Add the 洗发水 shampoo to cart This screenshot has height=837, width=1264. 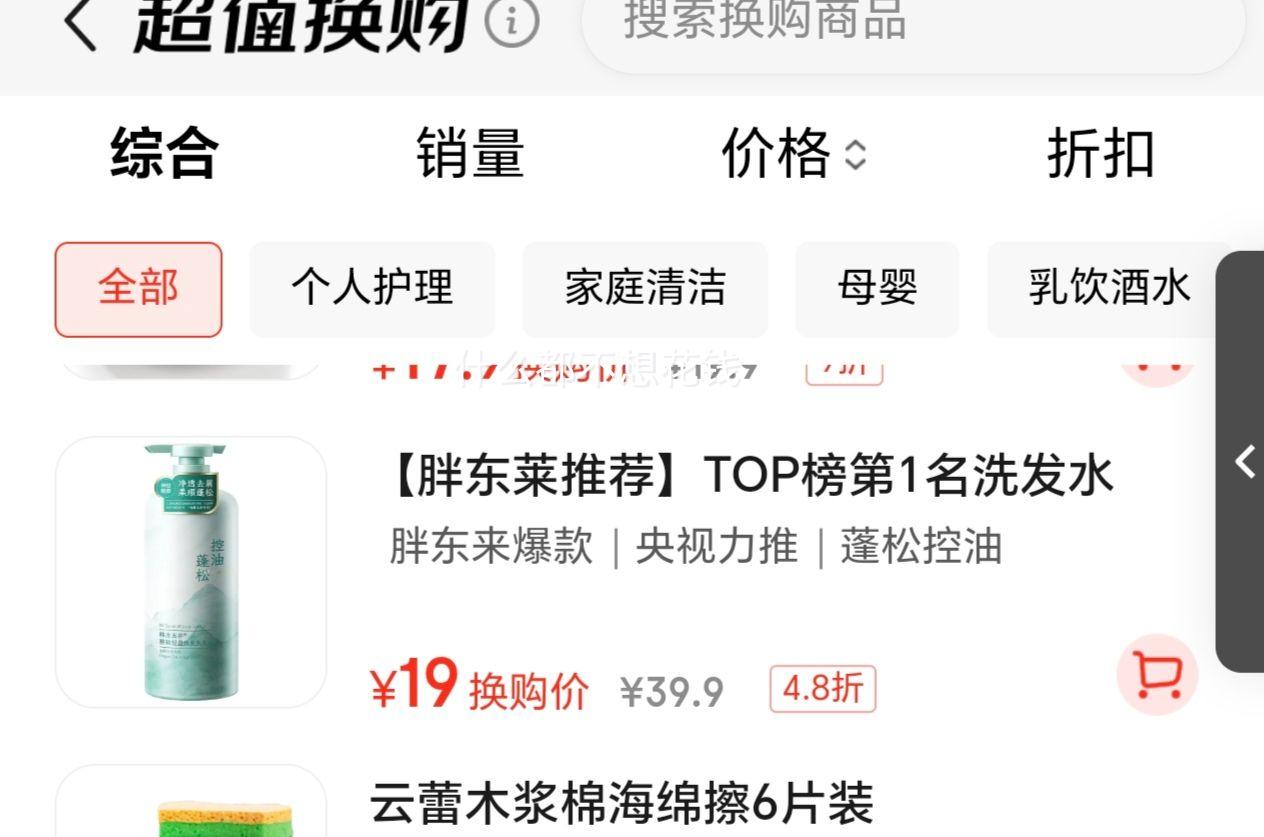click(x=1157, y=674)
